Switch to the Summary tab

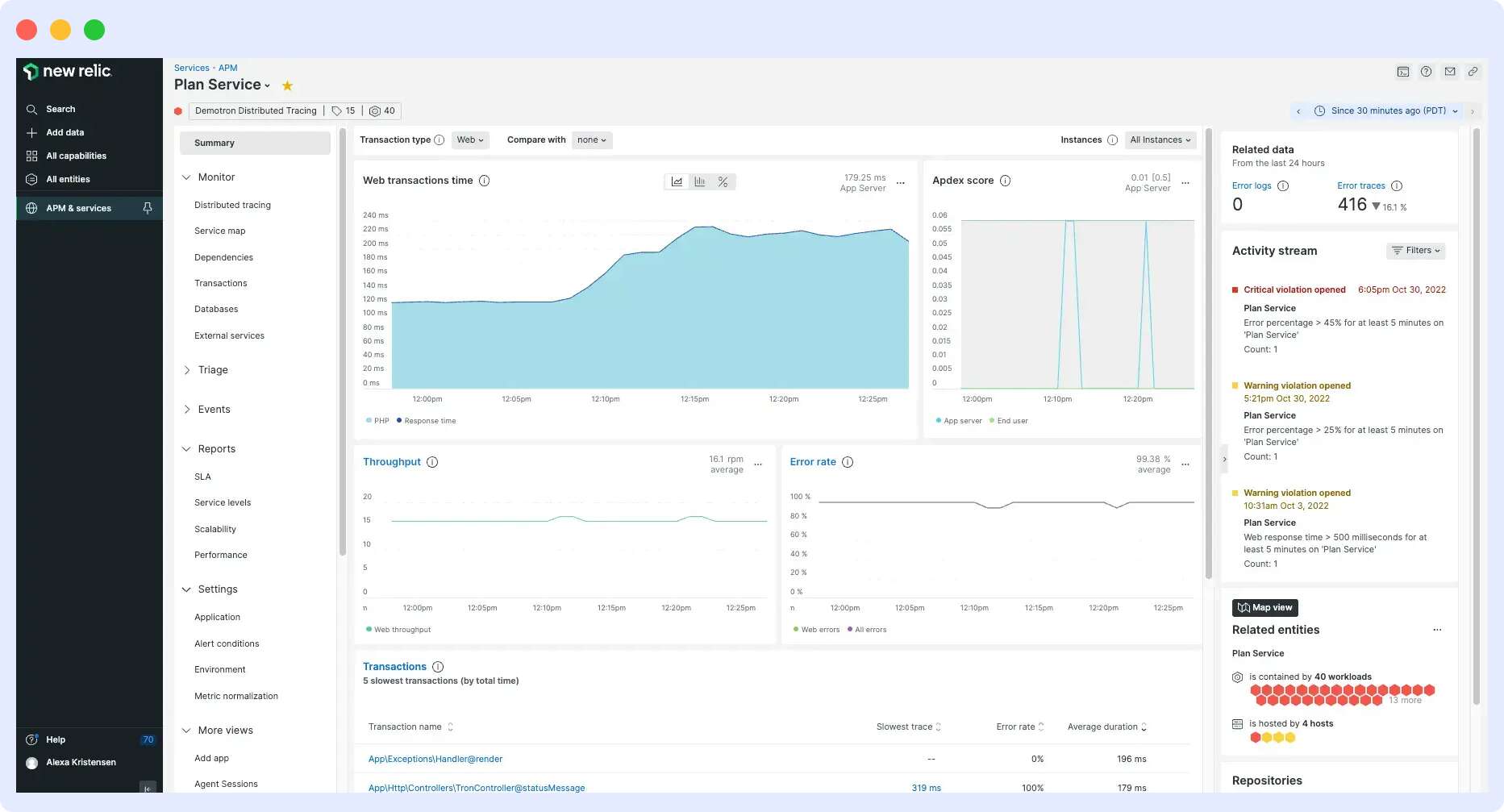pyautogui.click(x=215, y=143)
